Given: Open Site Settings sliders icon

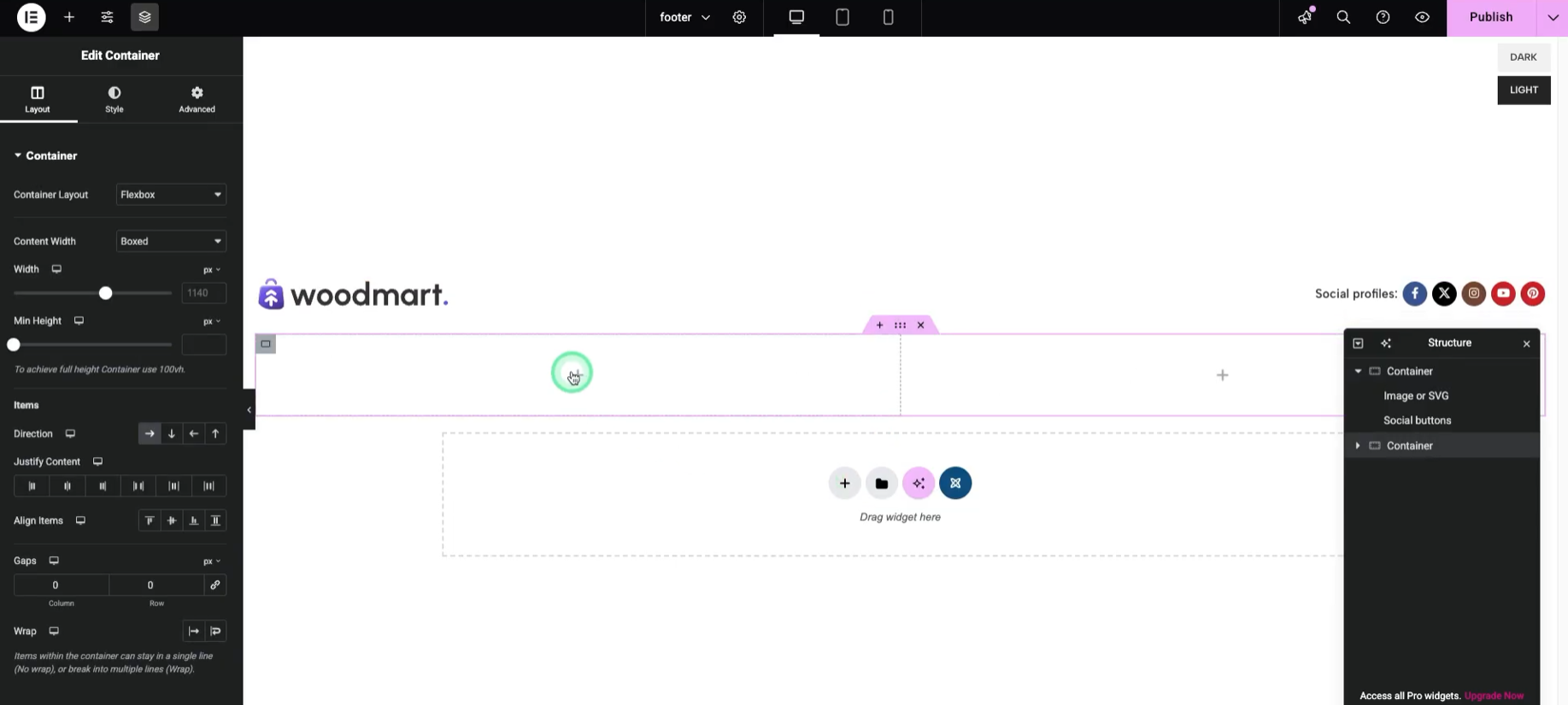Looking at the screenshot, I should click(107, 17).
